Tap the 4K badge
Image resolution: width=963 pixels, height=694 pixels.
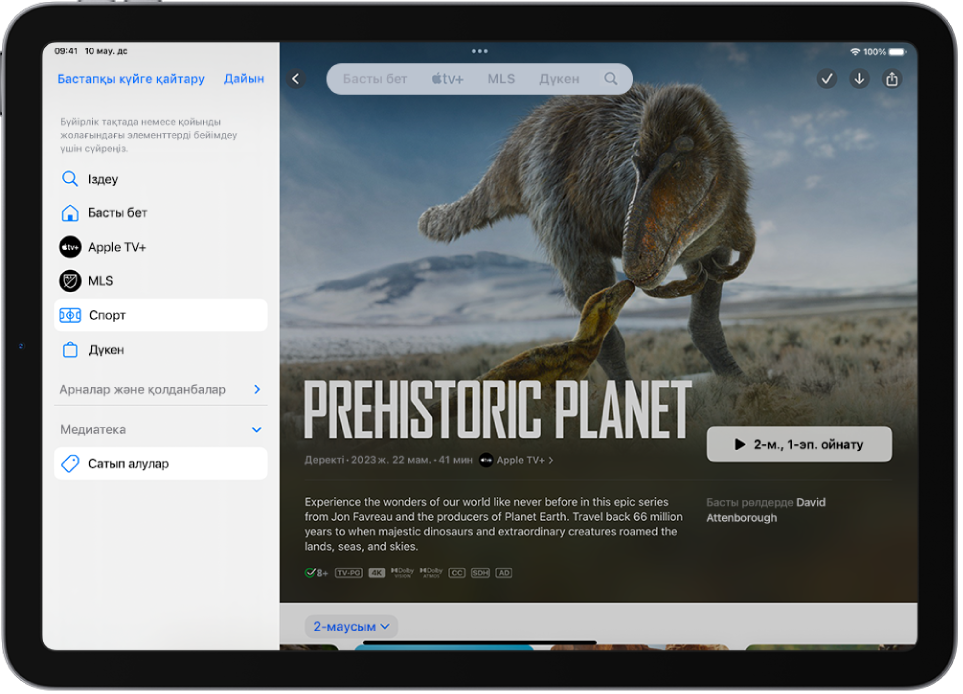(x=376, y=574)
